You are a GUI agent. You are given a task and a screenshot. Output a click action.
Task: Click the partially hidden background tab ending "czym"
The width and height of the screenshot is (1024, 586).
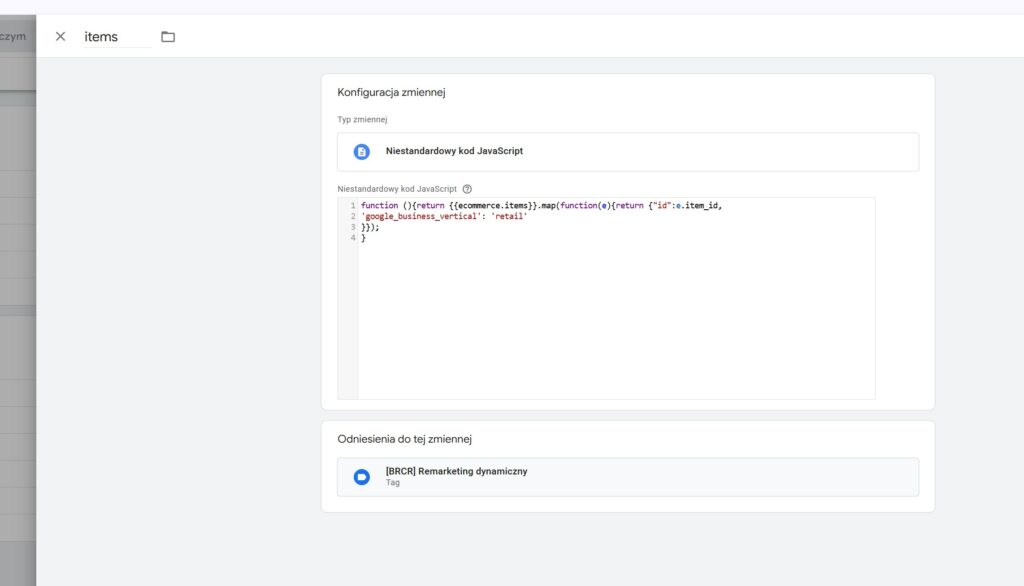click(x=13, y=37)
